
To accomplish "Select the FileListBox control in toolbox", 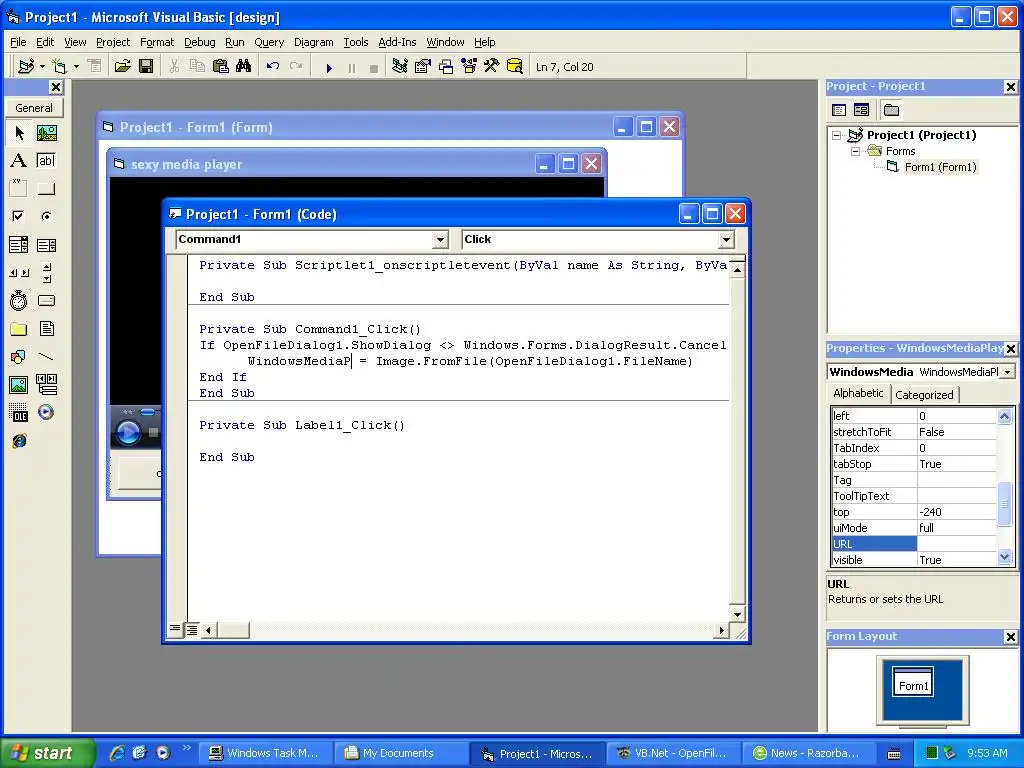I will (46, 328).
